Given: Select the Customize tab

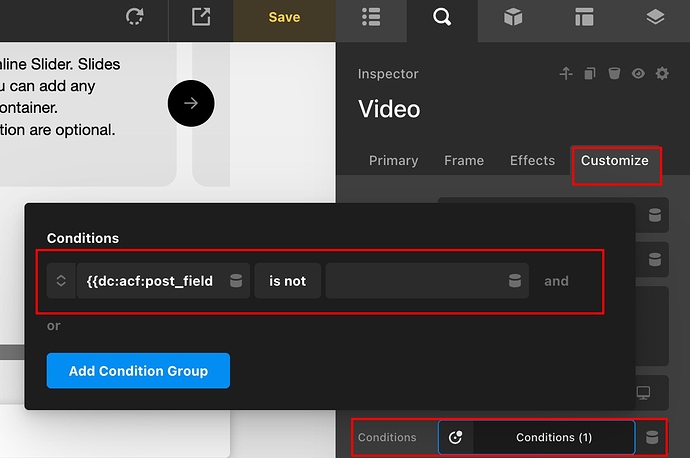Looking at the screenshot, I should 614,161.
